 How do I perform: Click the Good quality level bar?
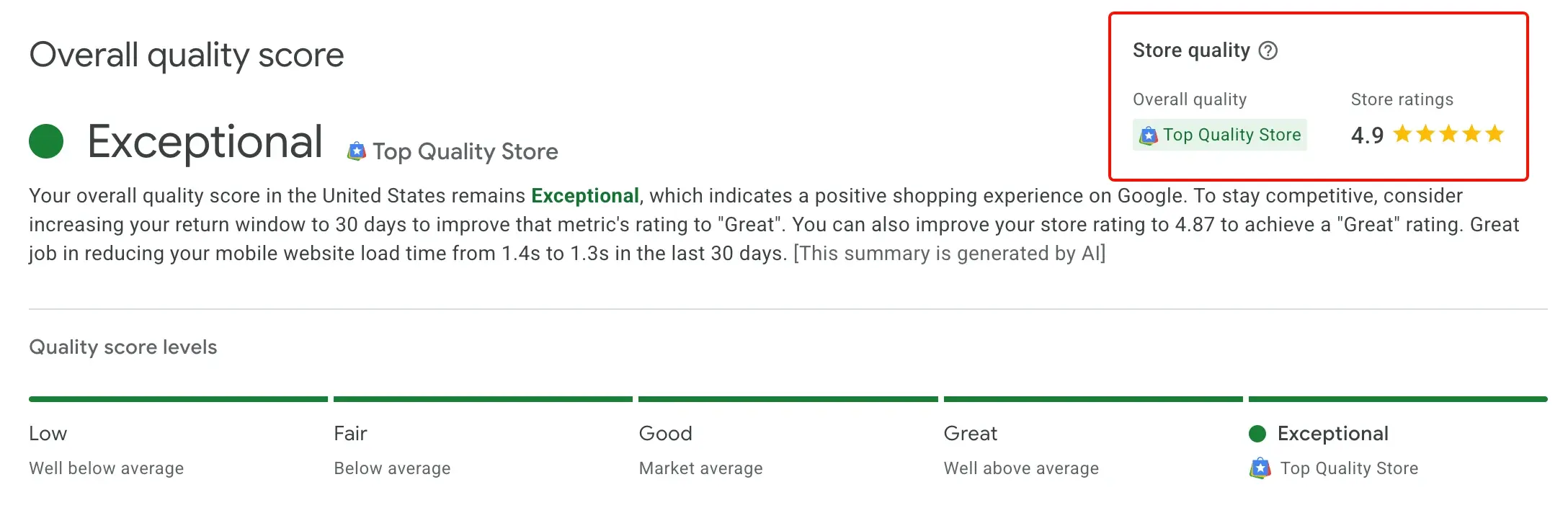(x=788, y=398)
